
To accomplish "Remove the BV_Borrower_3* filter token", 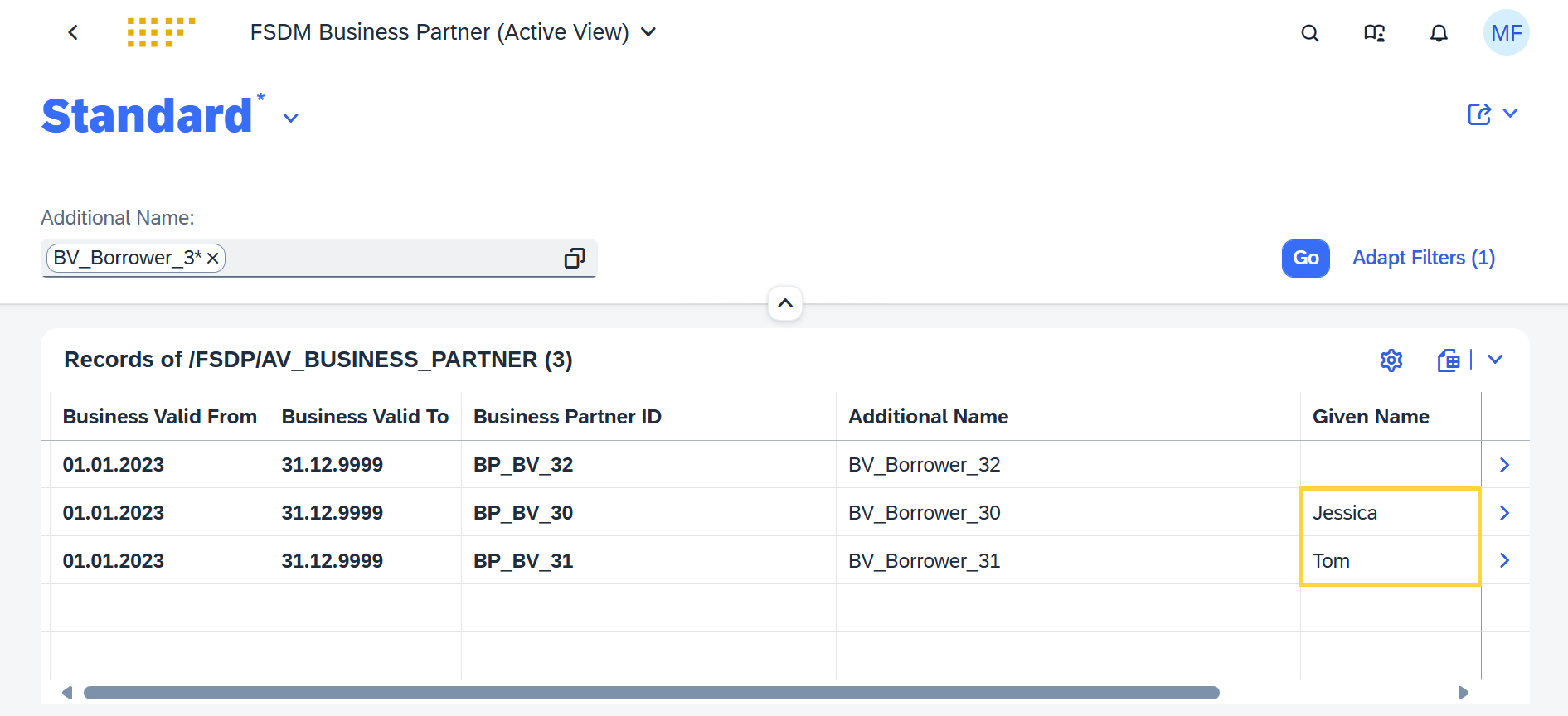I will click(213, 259).
